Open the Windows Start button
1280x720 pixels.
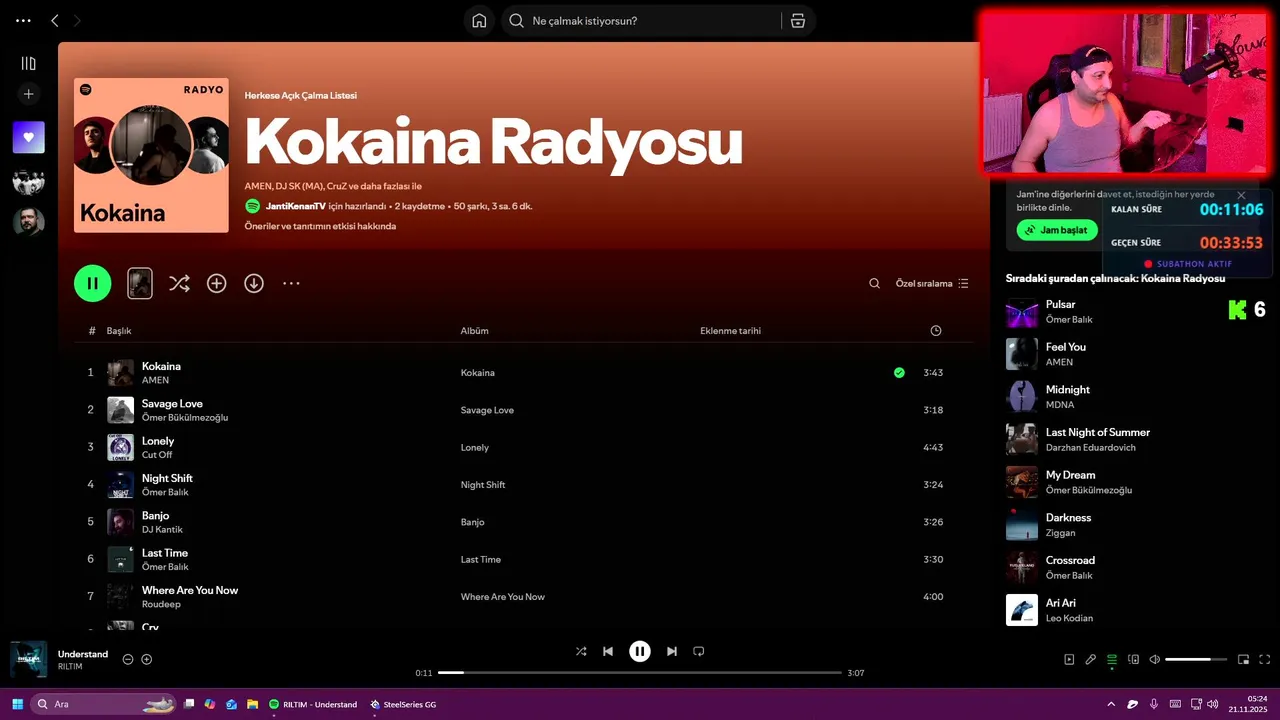coord(17,704)
